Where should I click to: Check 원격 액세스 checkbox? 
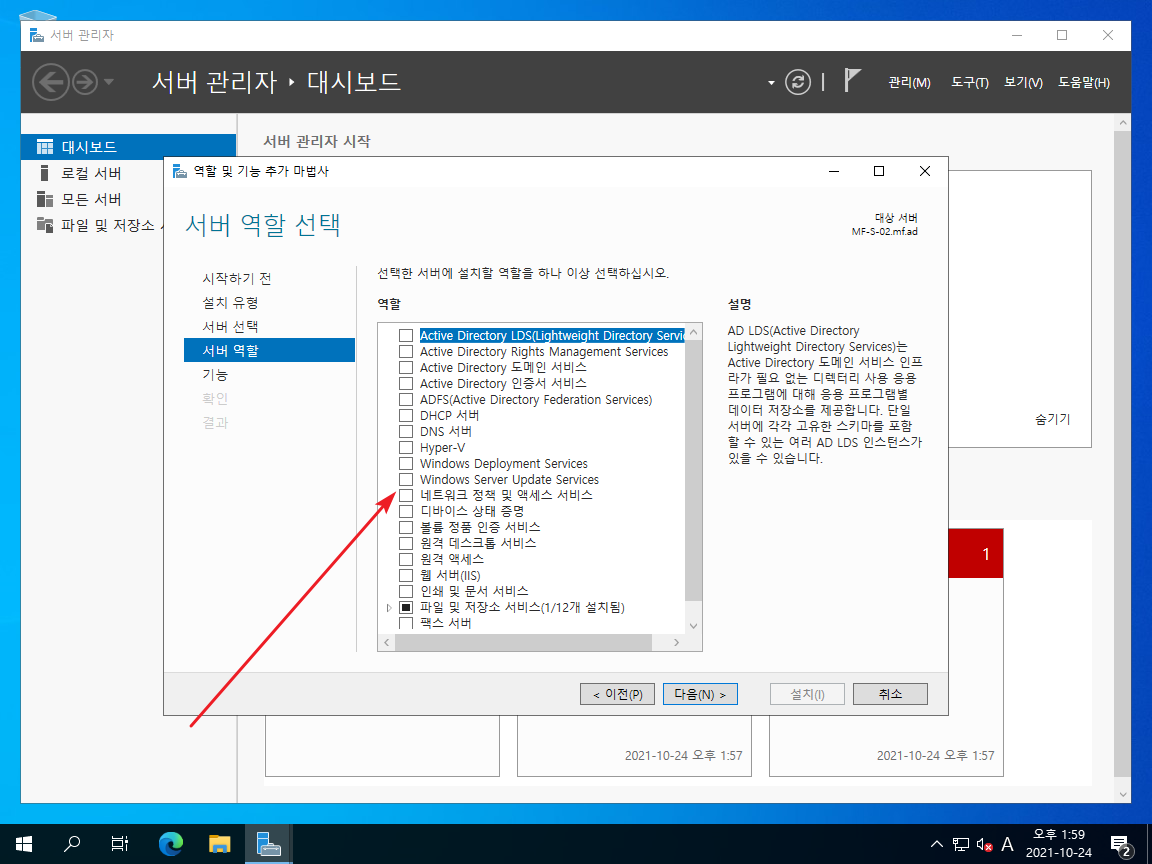point(406,559)
